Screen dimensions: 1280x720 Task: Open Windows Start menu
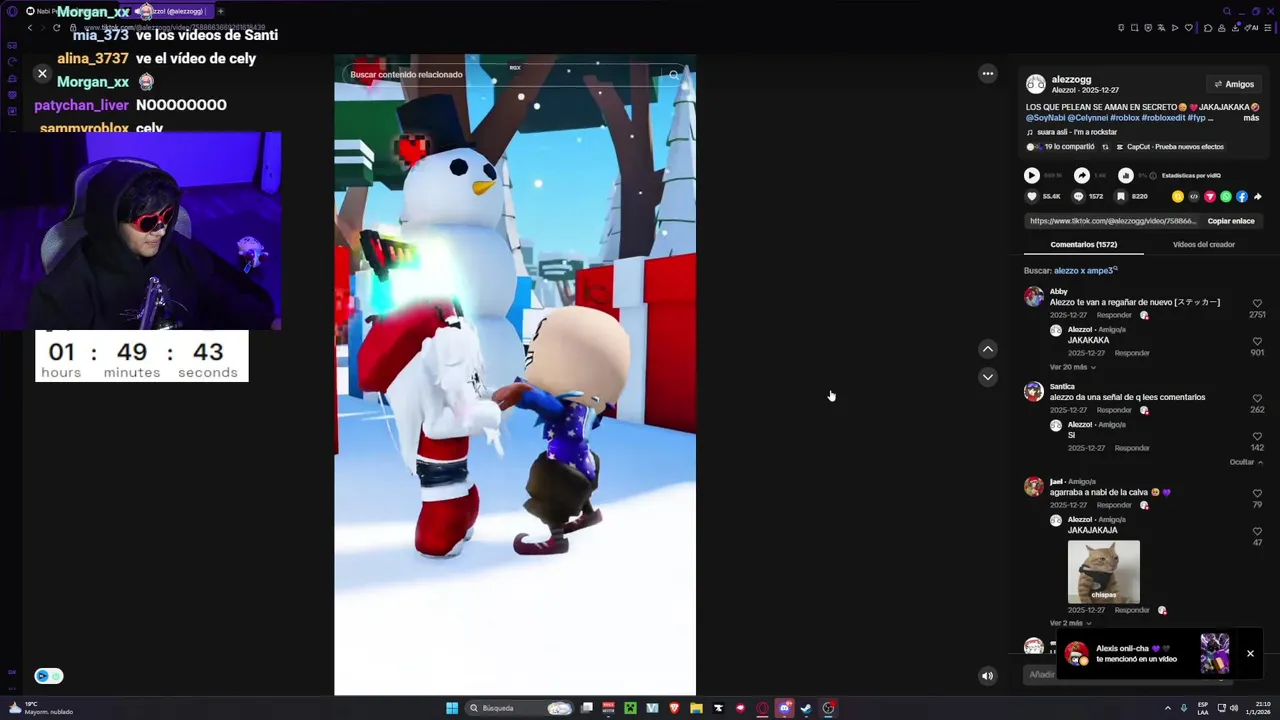coord(452,708)
